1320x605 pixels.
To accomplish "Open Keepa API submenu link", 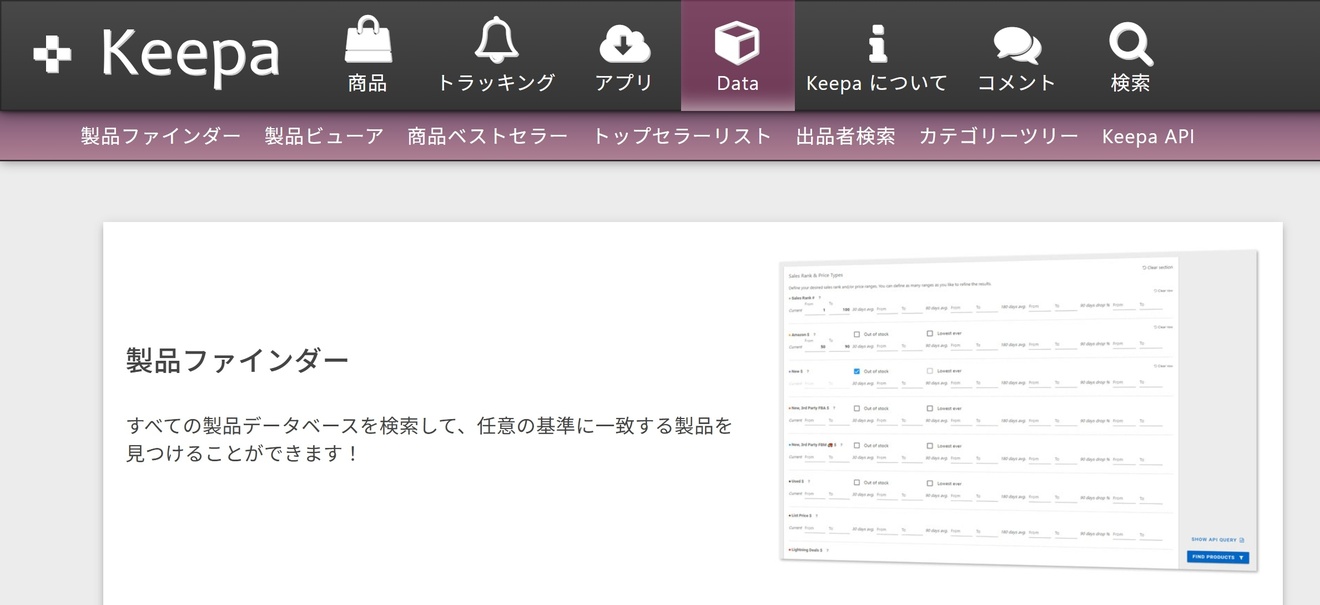I will (x=1148, y=136).
